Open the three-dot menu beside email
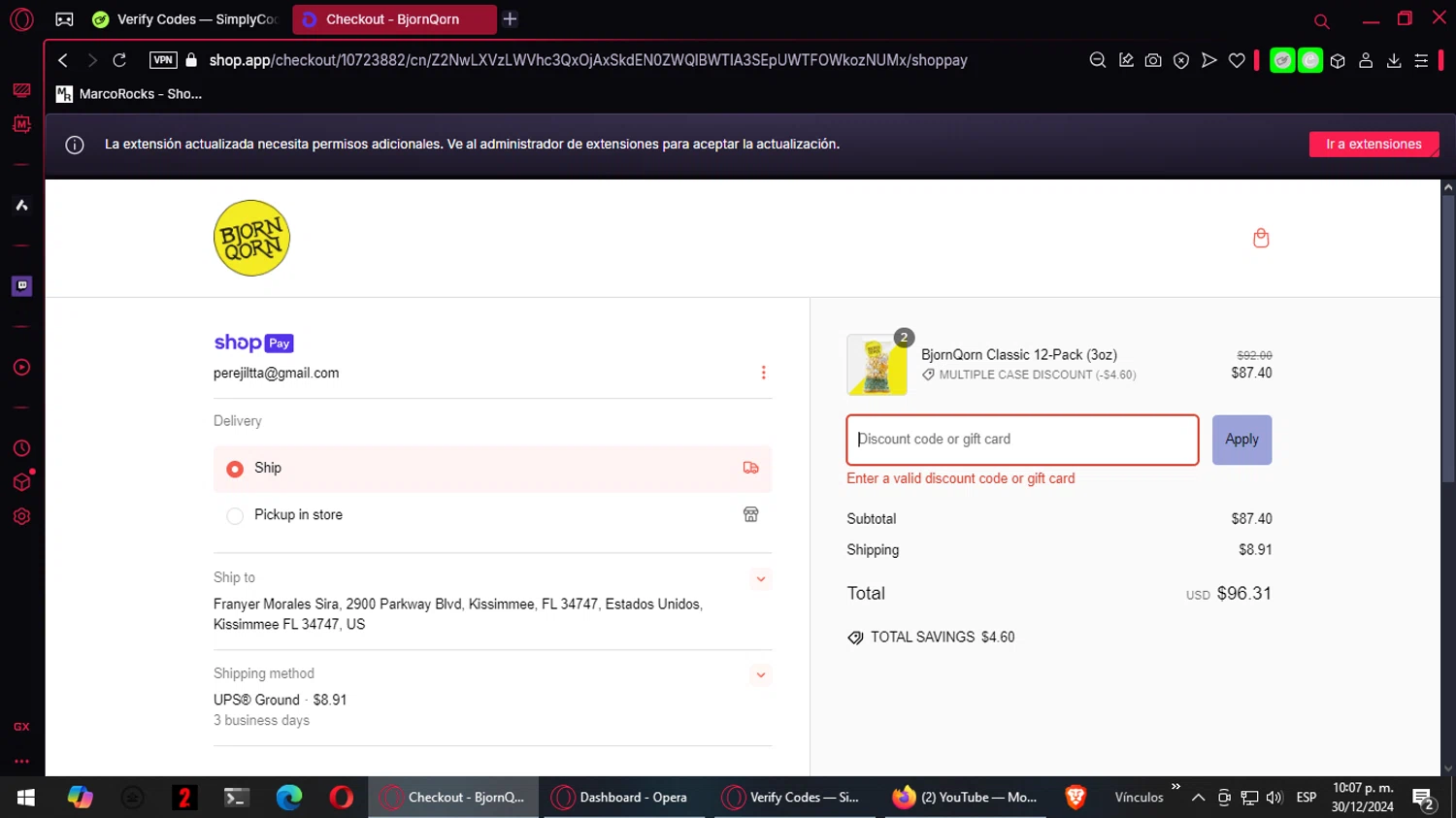This screenshot has height=818, width=1456. [x=763, y=373]
